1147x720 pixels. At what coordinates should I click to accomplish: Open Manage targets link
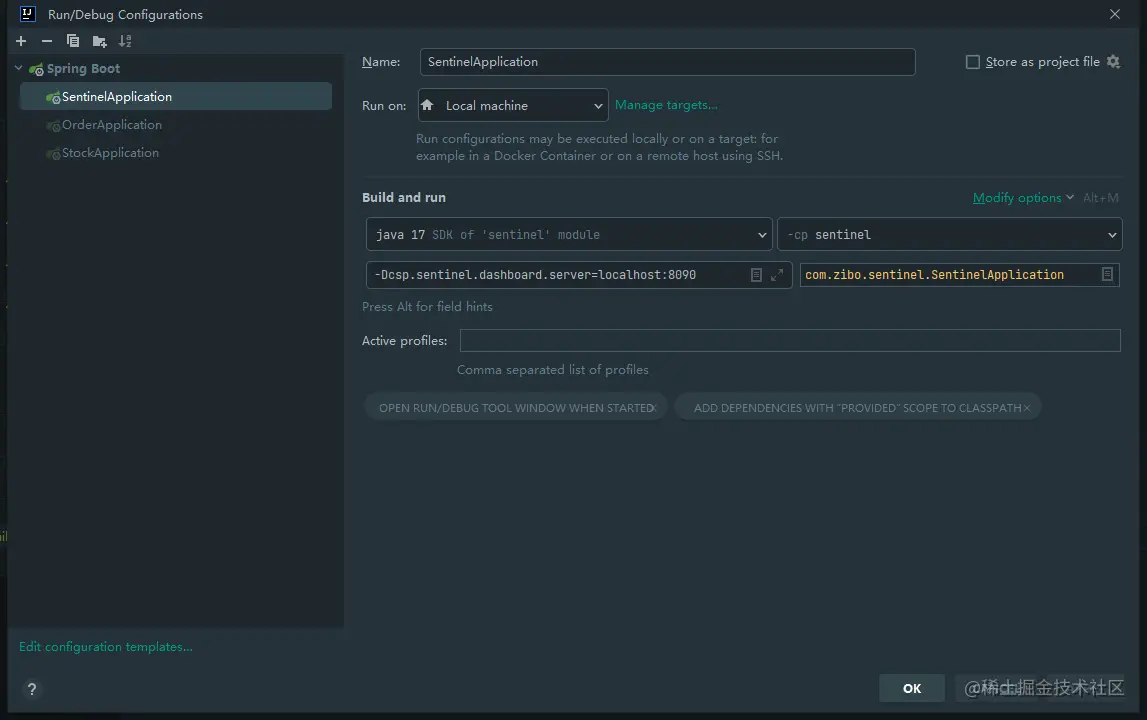[x=666, y=105]
